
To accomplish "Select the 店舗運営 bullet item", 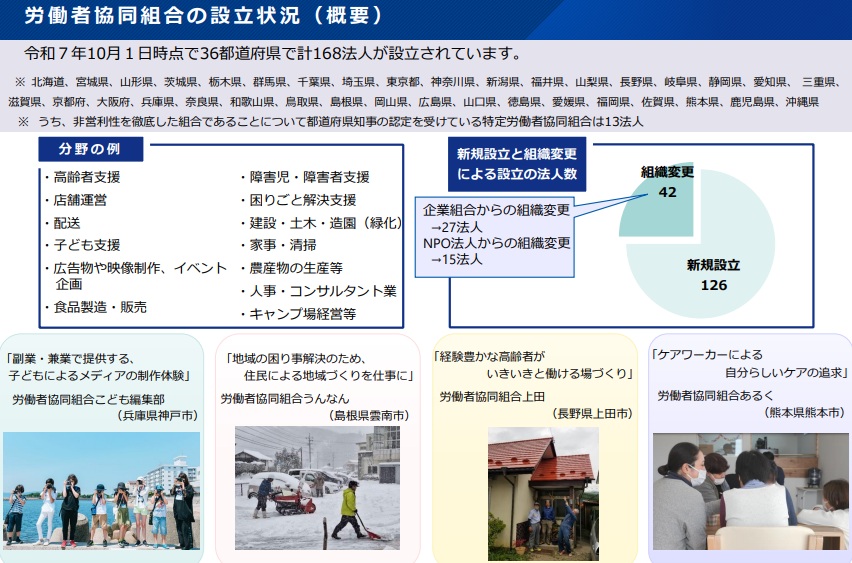I will click(x=79, y=199).
